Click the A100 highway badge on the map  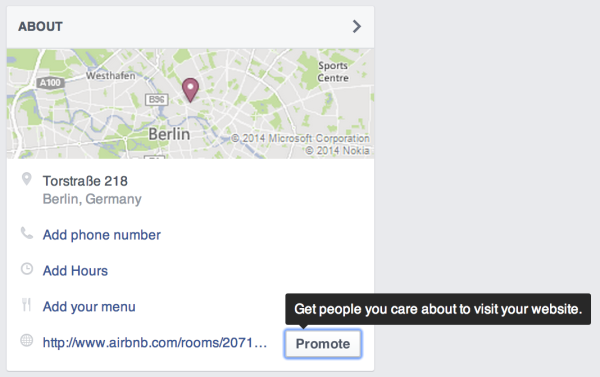click(50, 83)
